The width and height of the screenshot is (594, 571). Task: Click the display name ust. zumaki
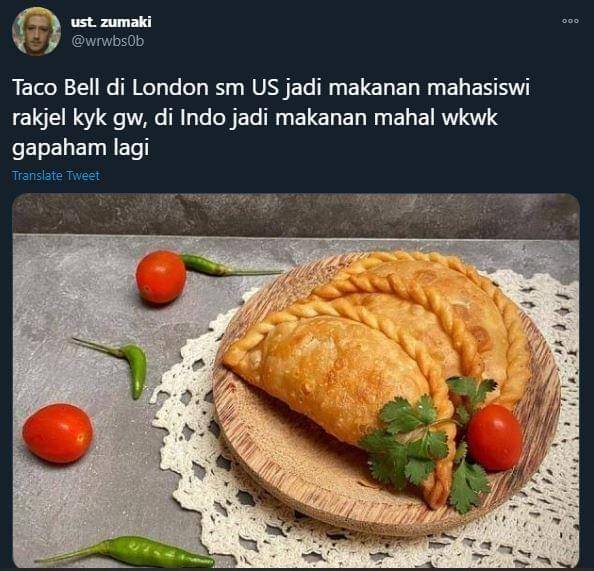(111, 22)
